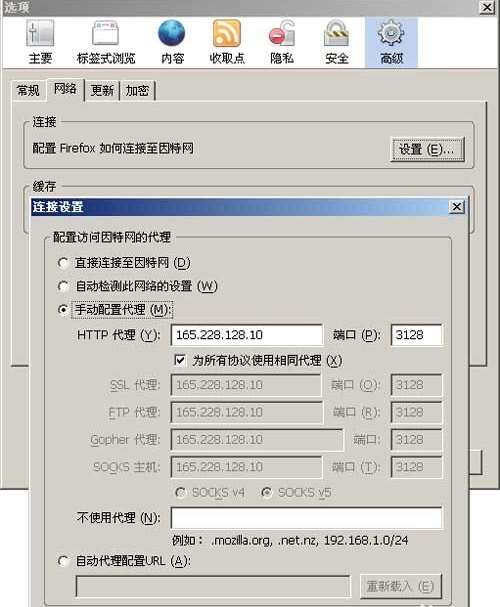
Task: Click the 设置 (E)... button
Action: 427,149
